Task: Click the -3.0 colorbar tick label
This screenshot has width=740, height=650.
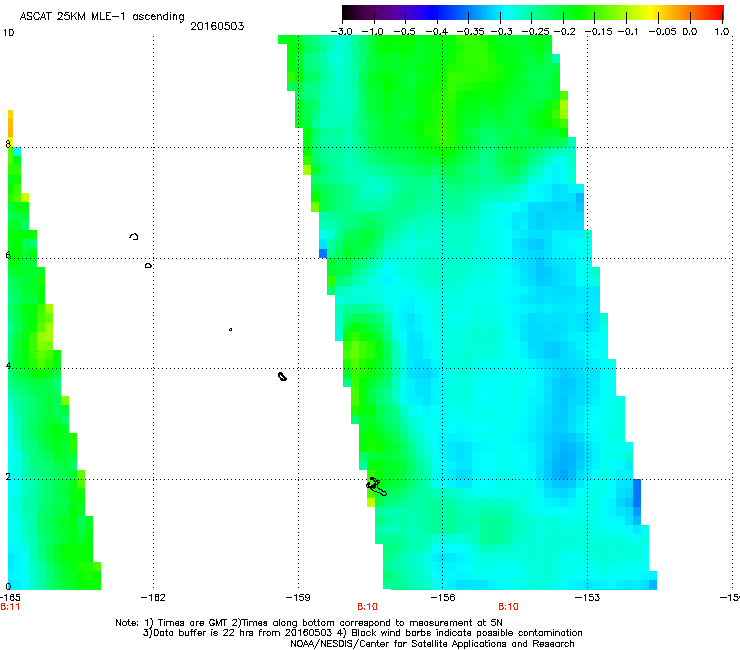Action: (341, 32)
